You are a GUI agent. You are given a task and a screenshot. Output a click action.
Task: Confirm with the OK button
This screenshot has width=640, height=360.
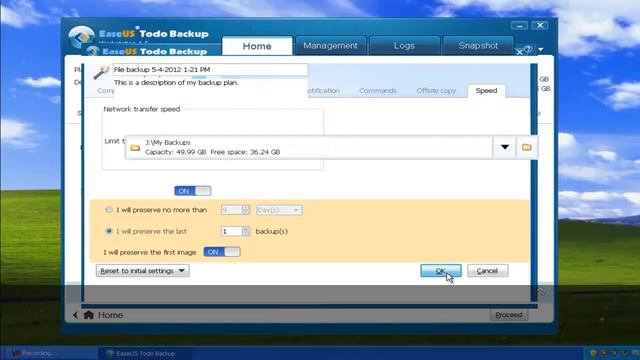(x=441, y=271)
